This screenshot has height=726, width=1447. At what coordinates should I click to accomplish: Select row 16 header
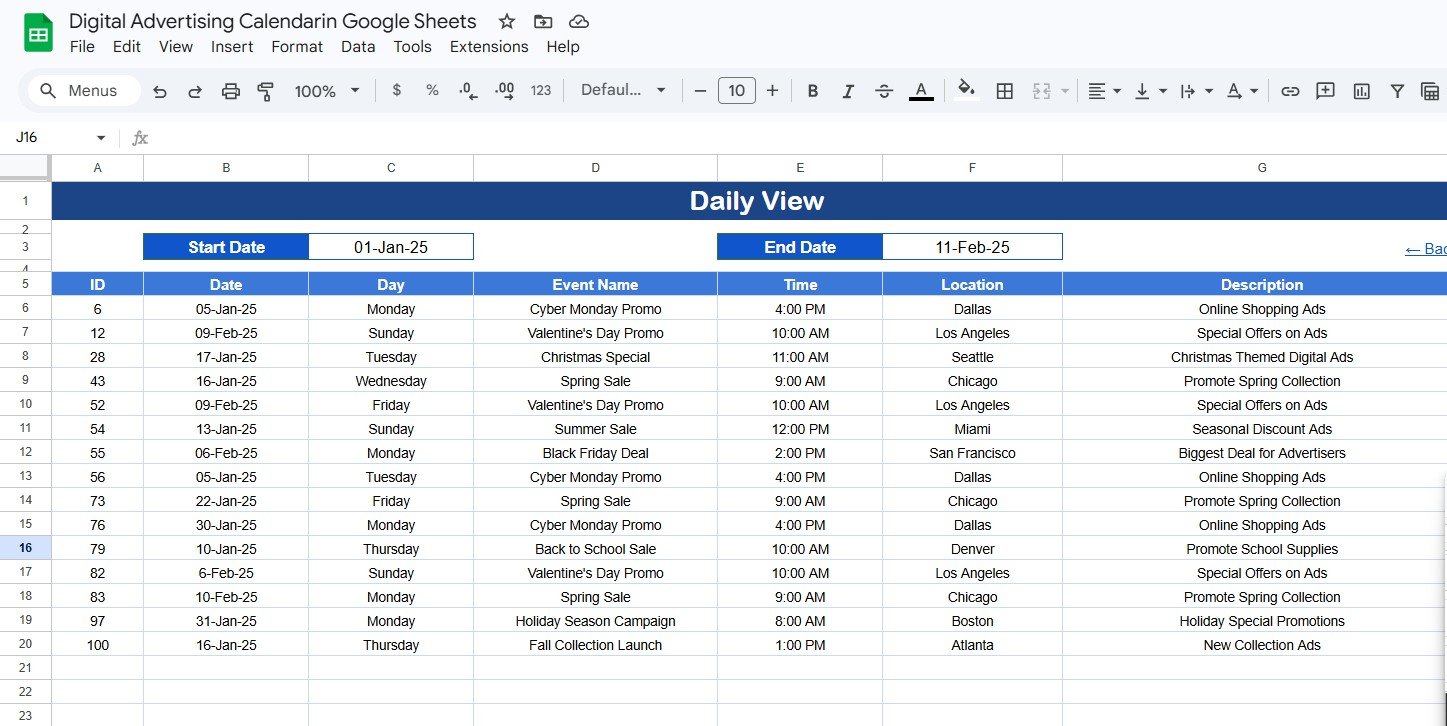[x=25, y=548]
